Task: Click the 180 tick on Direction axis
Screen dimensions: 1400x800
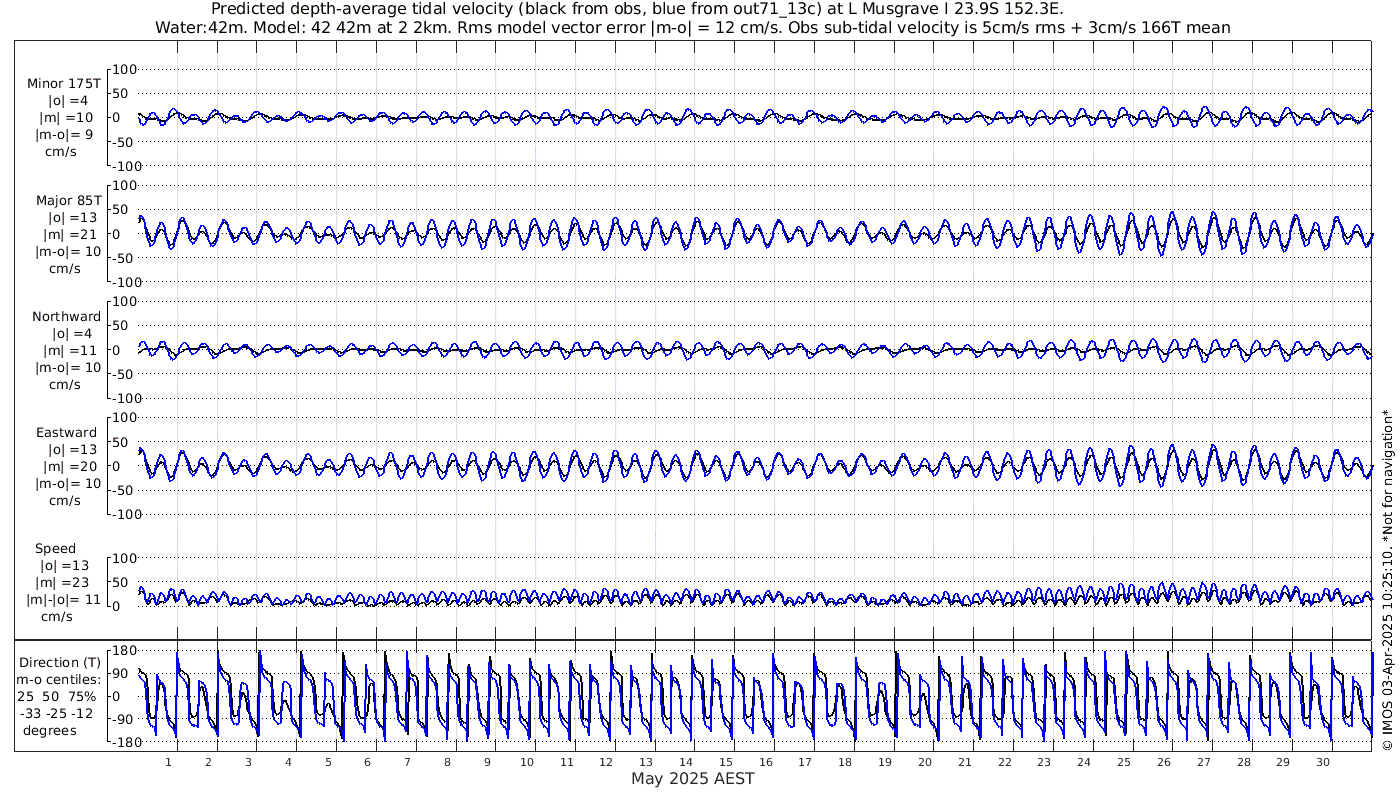Action: (x=123, y=650)
